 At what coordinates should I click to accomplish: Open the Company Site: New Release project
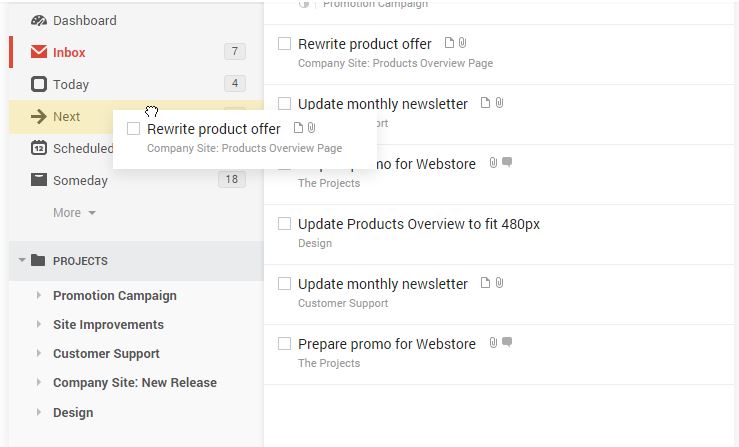[x=135, y=382]
